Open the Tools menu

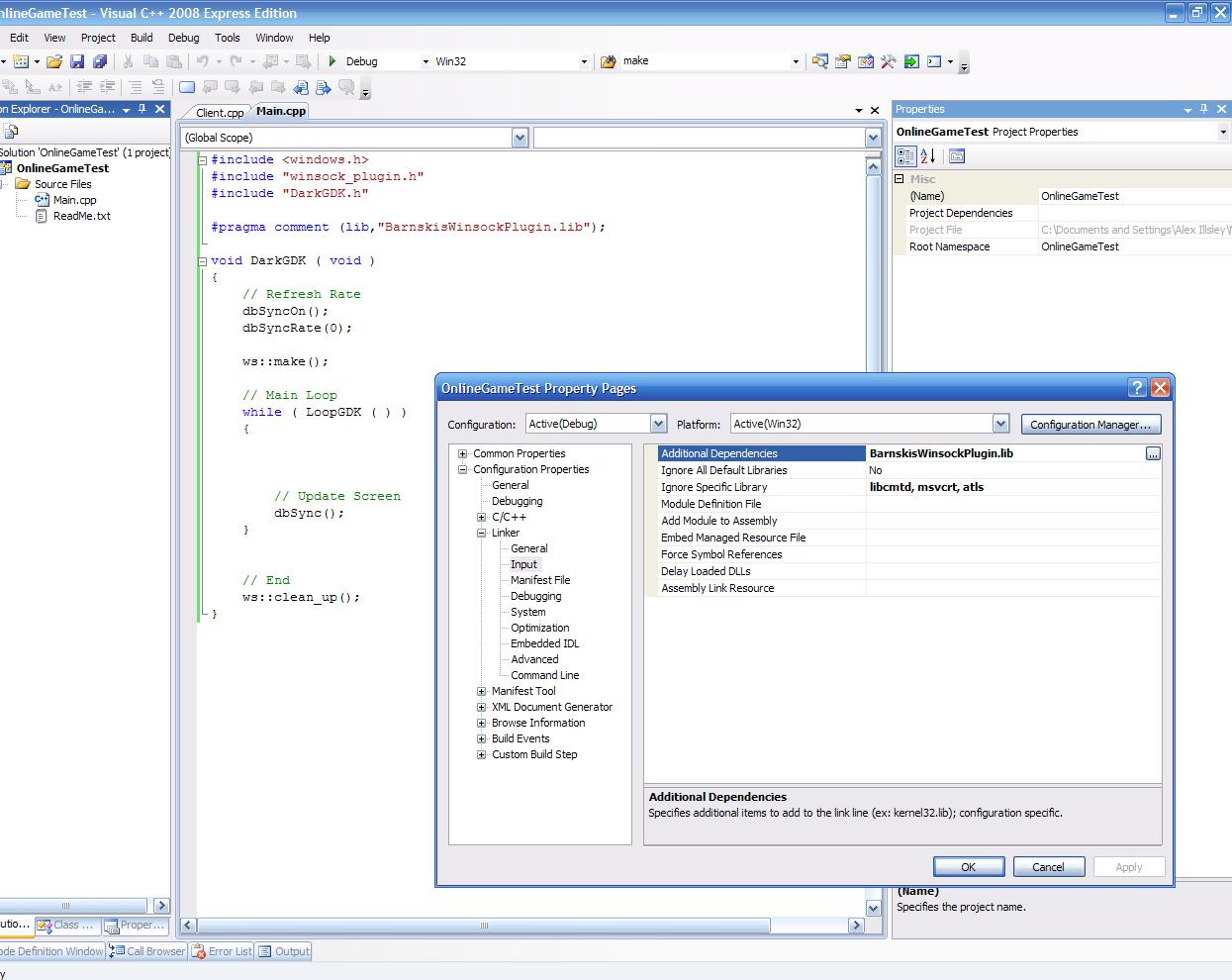228,38
